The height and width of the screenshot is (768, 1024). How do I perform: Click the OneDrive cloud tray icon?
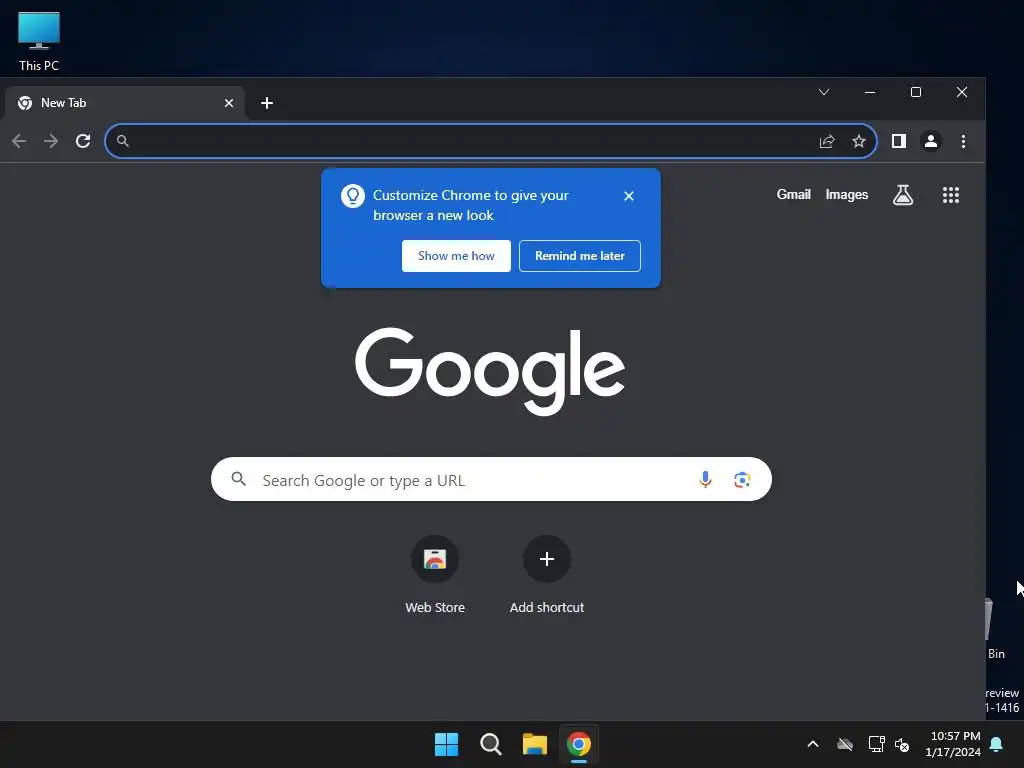[x=845, y=744]
